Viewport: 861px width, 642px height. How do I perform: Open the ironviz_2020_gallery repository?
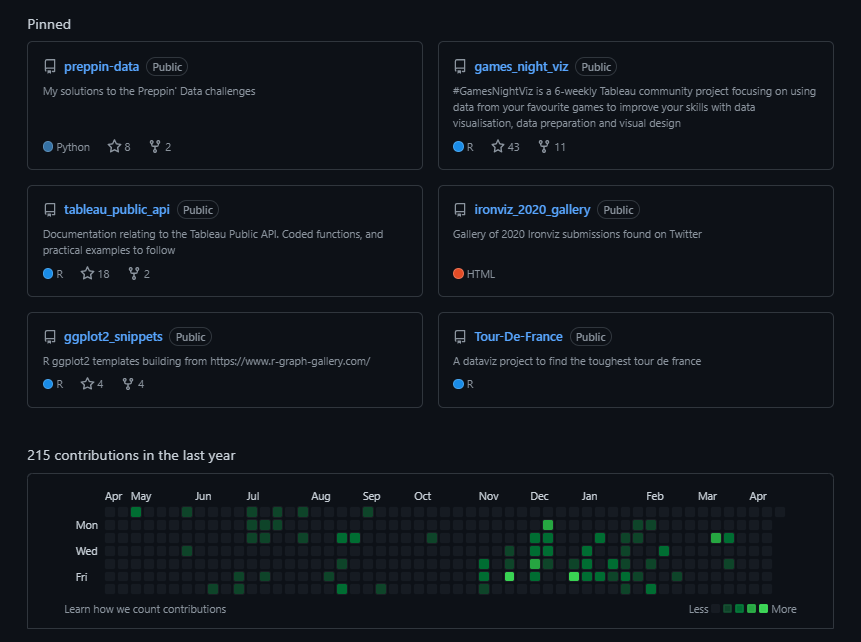tap(532, 210)
